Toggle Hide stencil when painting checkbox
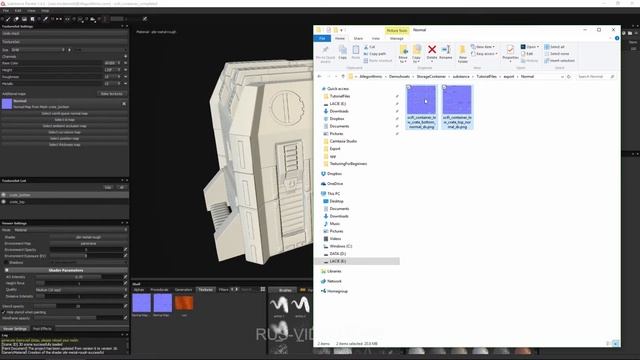 pos(4,312)
